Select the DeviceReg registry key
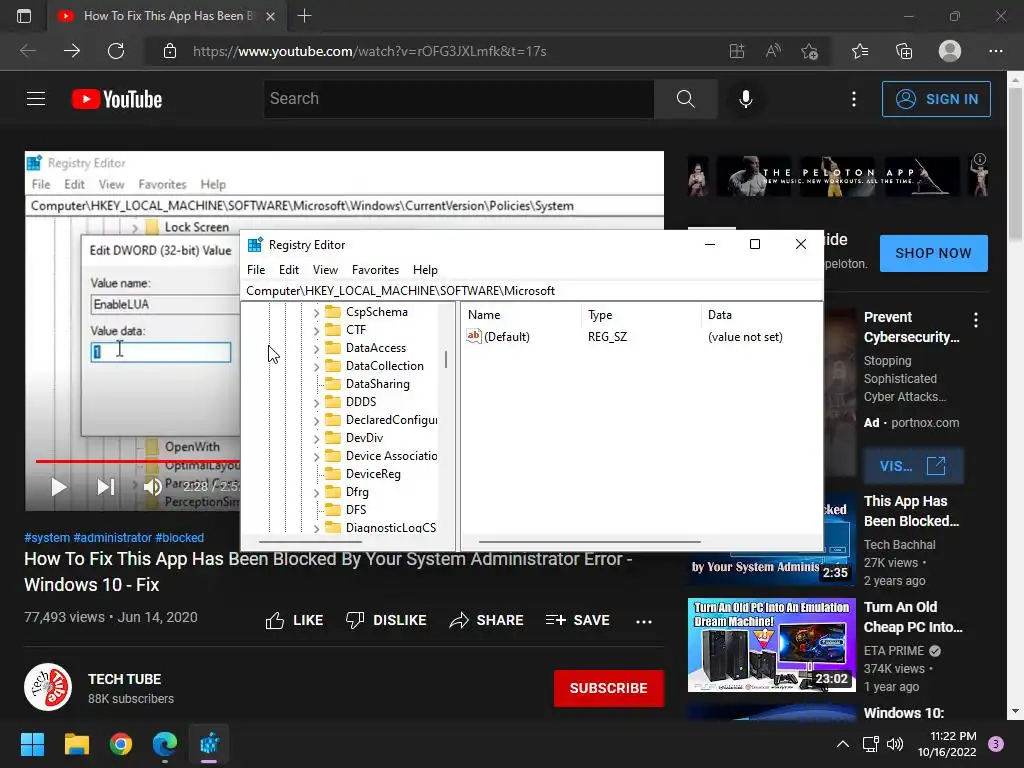Viewport: 1024px width, 768px height. (x=373, y=474)
